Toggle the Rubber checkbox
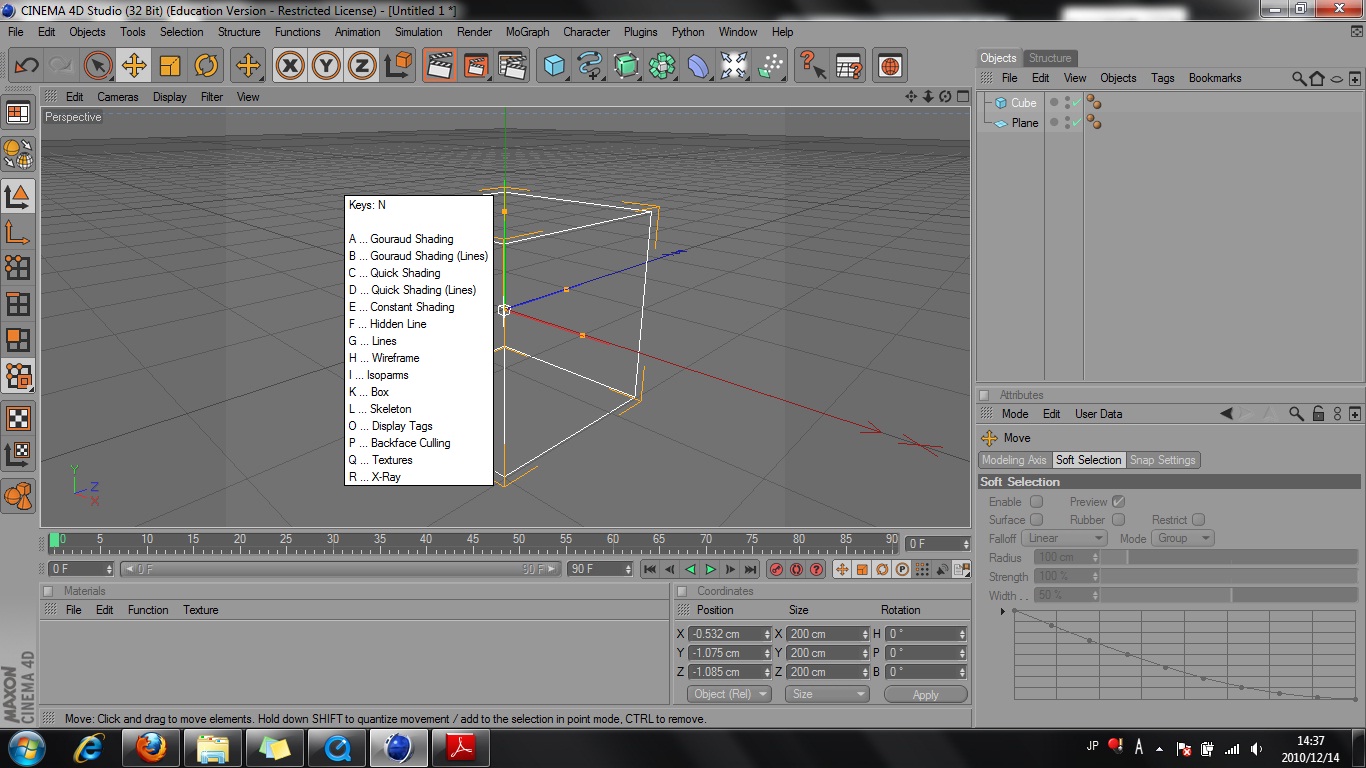The image size is (1366, 768). (x=1118, y=520)
